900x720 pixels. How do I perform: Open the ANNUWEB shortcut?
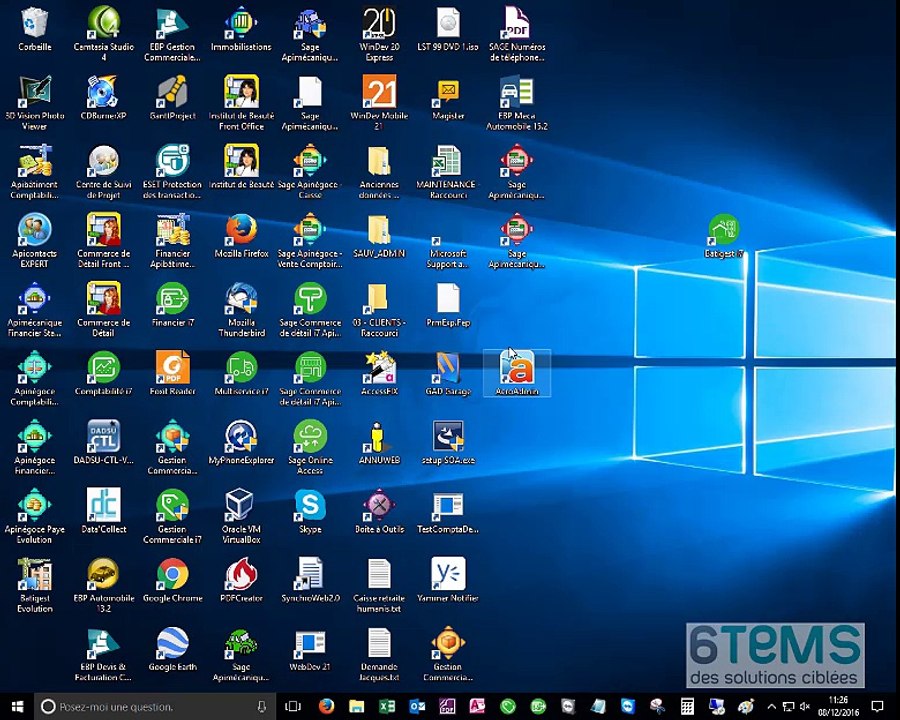[379, 442]
